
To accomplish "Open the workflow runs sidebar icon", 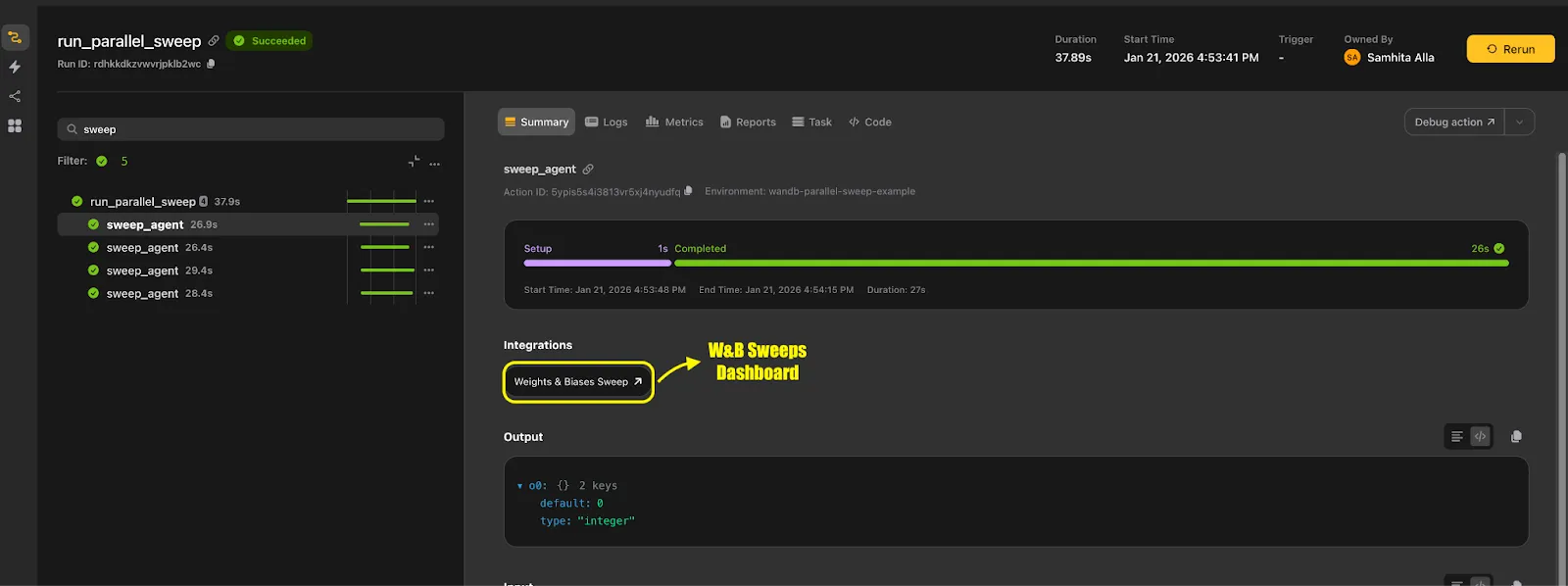I will [x=15, y=37].
